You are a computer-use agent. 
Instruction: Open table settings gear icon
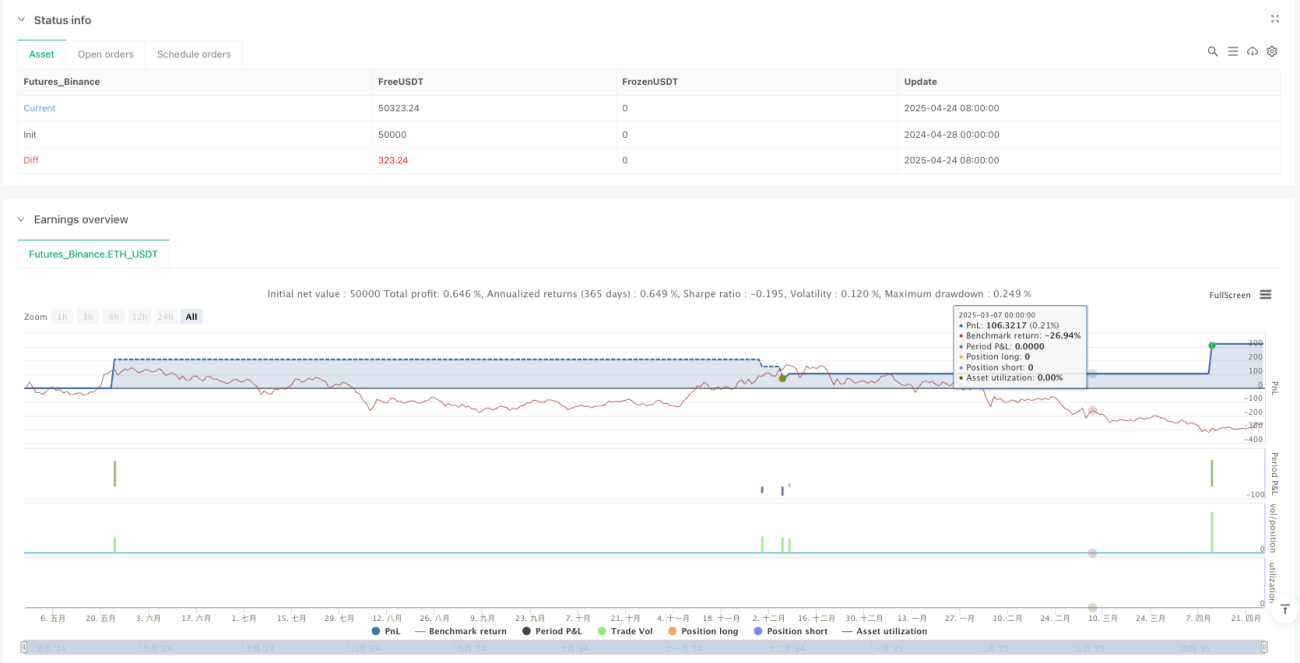tap(1272, 51)
